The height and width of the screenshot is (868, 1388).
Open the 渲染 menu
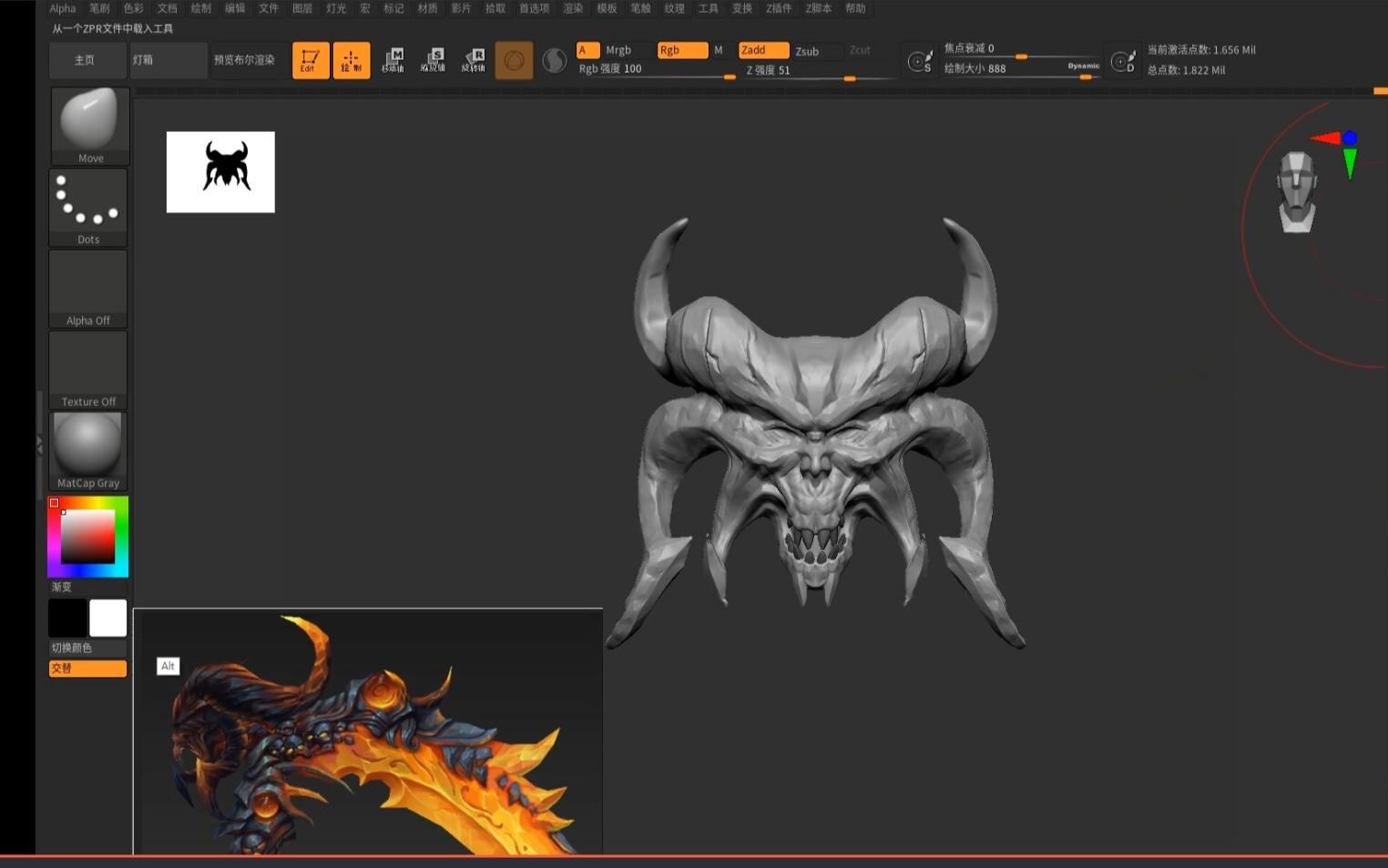pyautogui.click(x=574, y=8)
